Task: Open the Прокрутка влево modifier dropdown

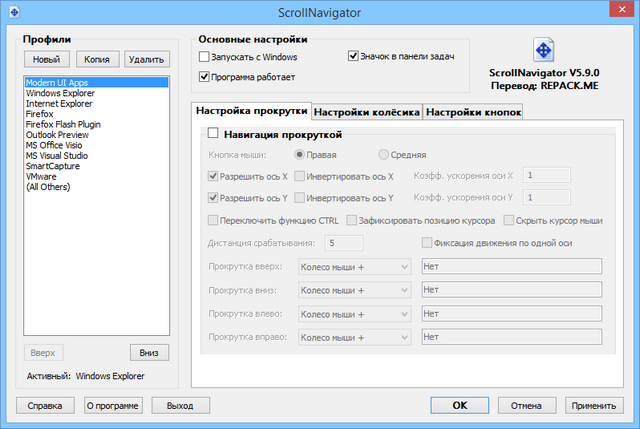Action: pos(354,314)
